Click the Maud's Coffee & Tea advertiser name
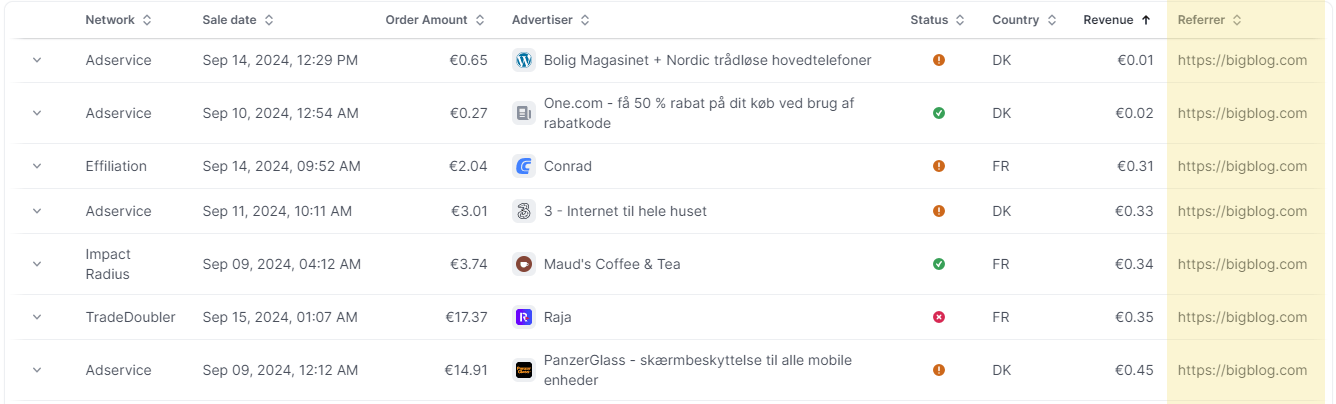Image resolution: width=1336 pixels, height=404 pixels. [x=612, y=264]
